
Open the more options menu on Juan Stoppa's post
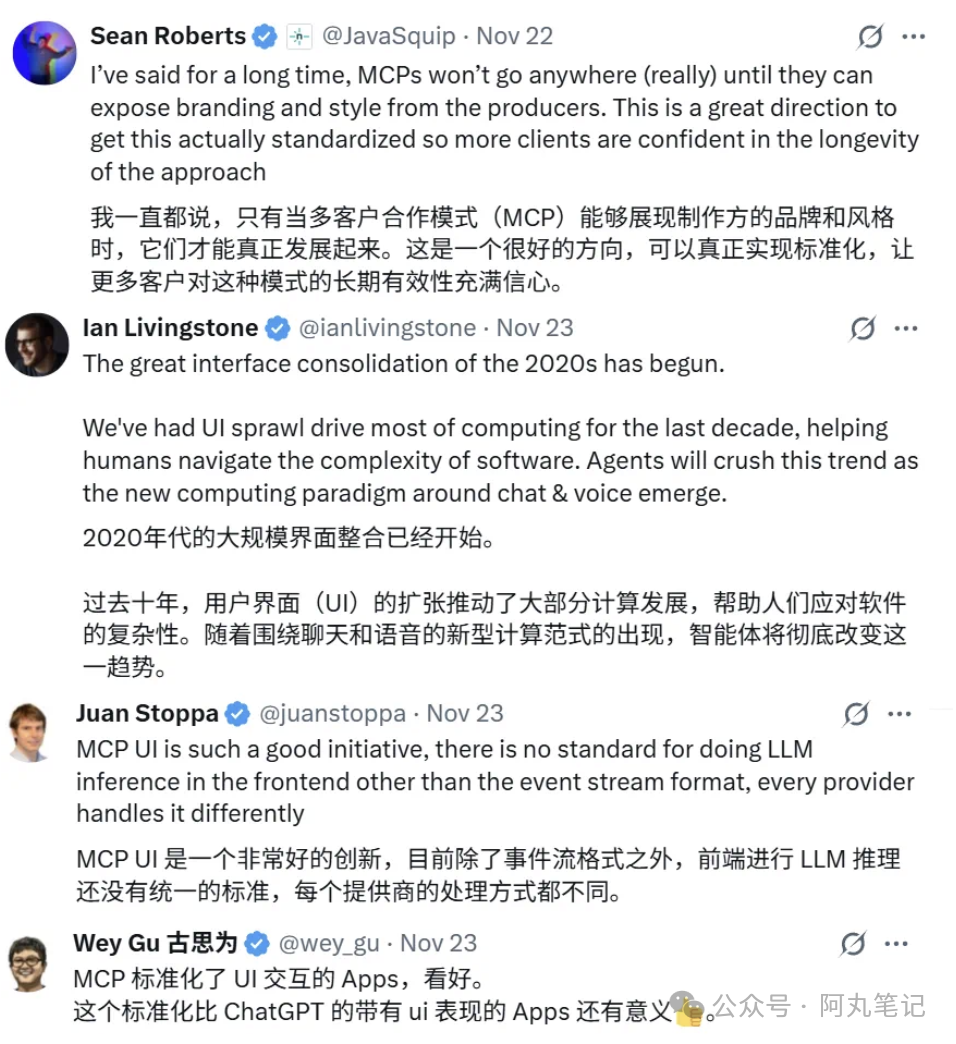pos(901,713)
